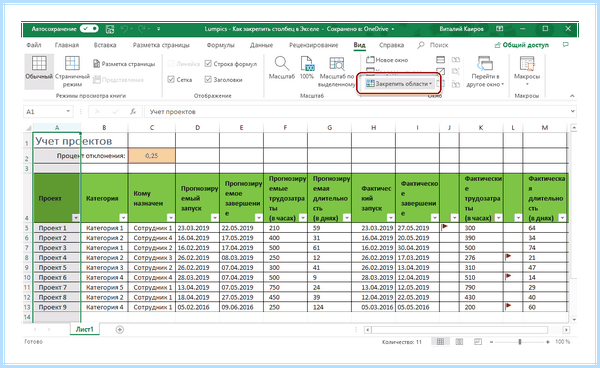Click the zoom out minus in status bar
600x368 pixels.
tap(492, 342)
